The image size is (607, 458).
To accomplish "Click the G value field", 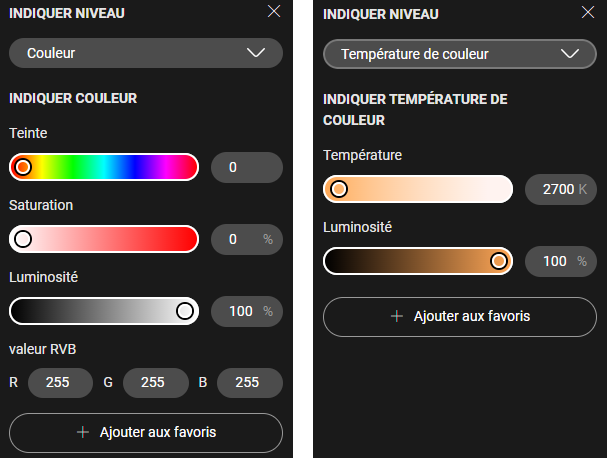I will click(x=156, y=382).
